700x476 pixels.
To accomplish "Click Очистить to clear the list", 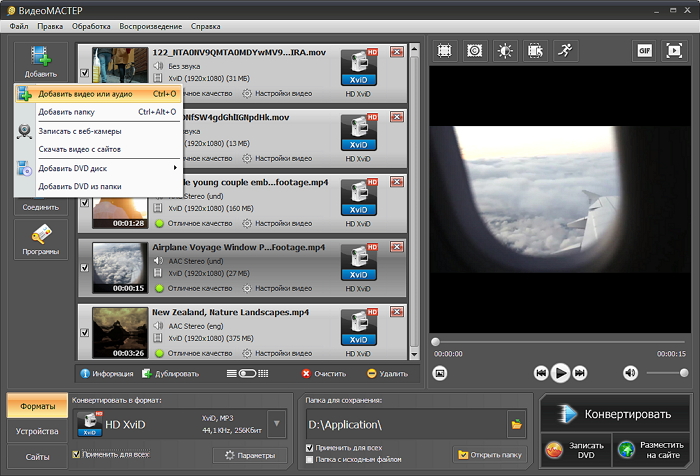I will [x=324, y=374].
